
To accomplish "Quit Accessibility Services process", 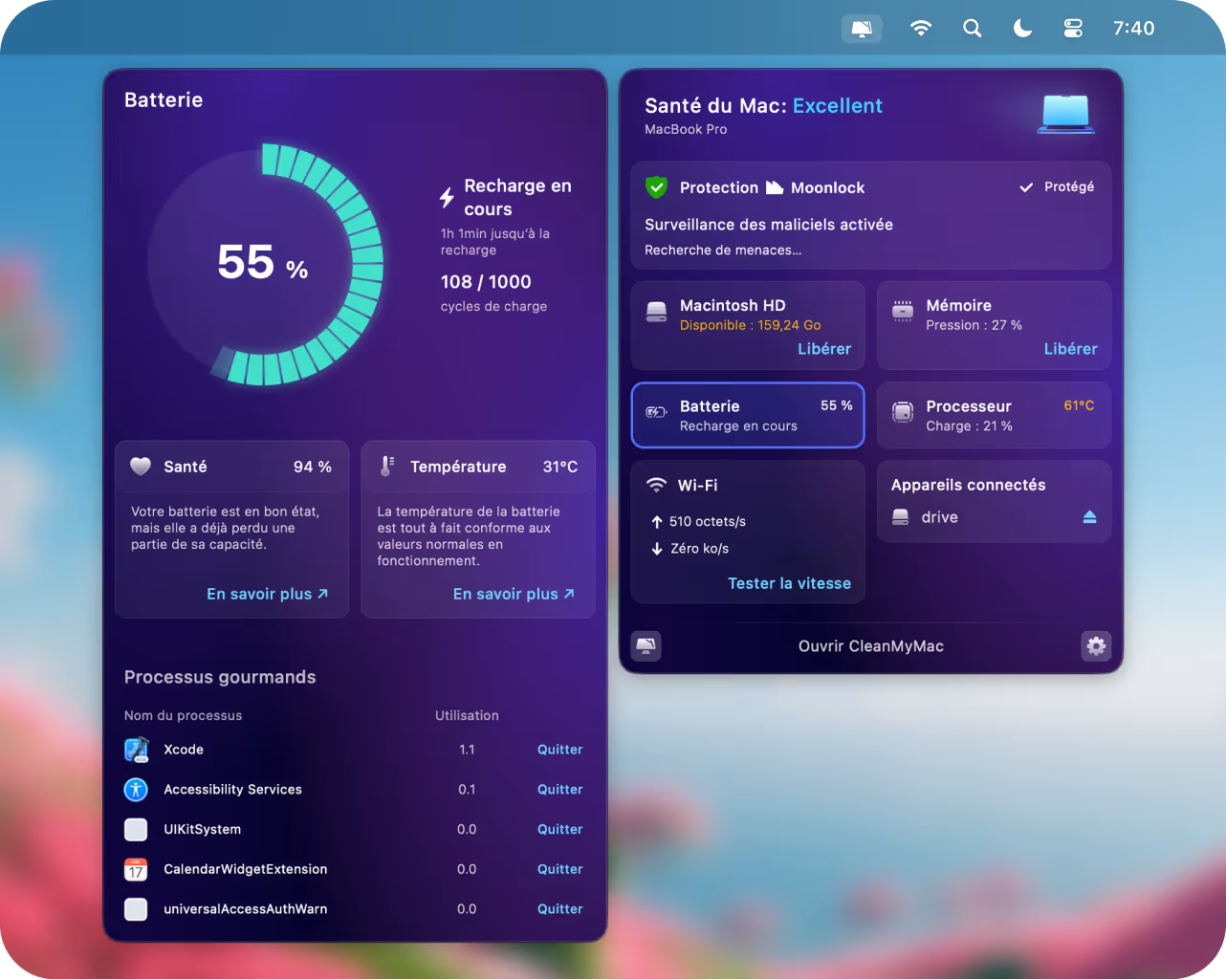I will [x=560, y=790].
